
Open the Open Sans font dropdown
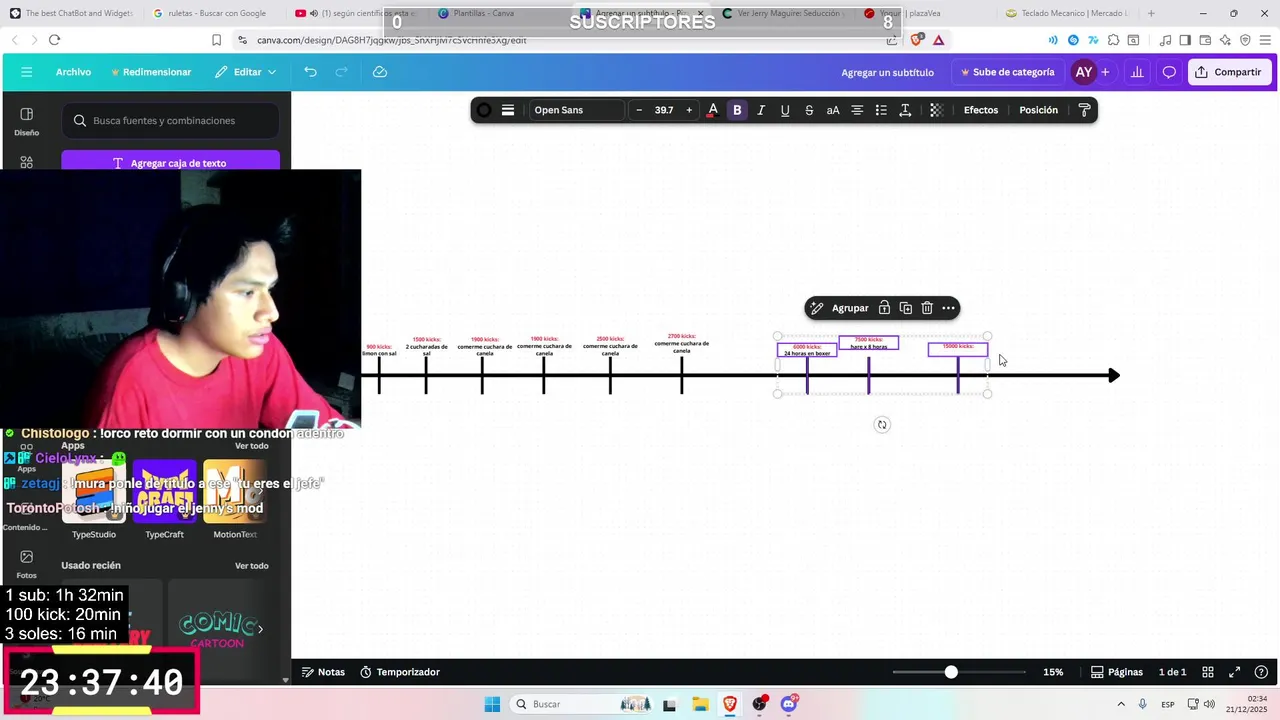pos(577,110)
